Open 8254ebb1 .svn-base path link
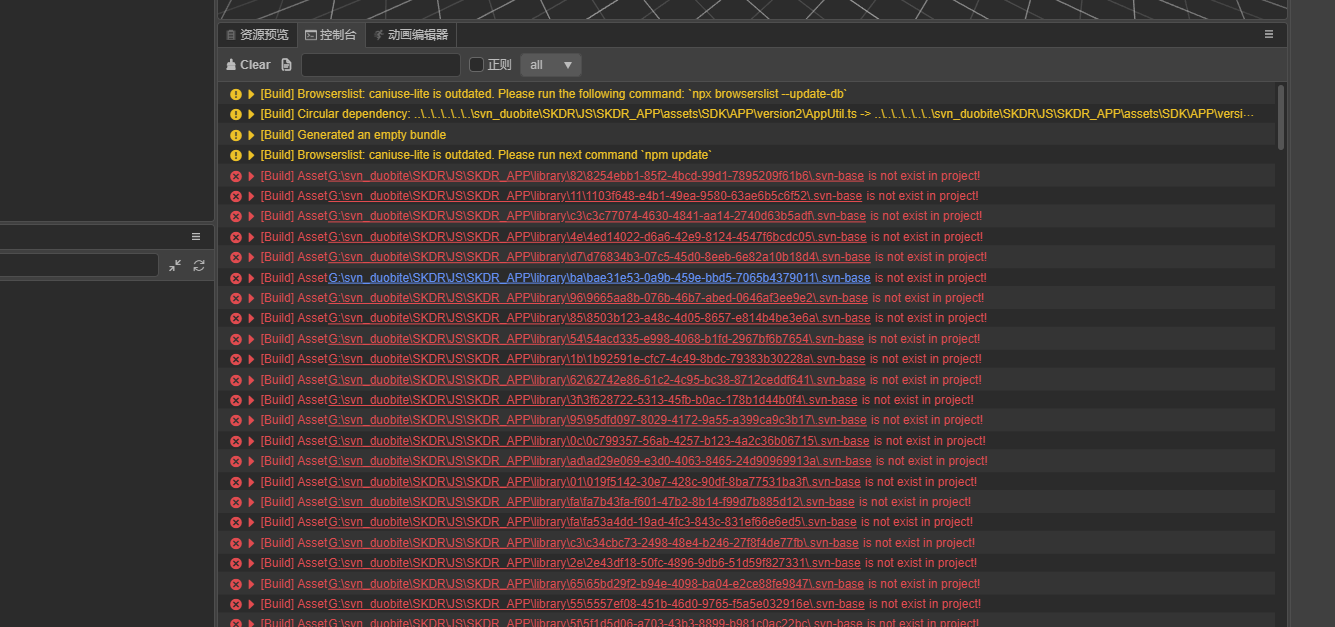Screen dimensions: 1335x627 point(596,176)
